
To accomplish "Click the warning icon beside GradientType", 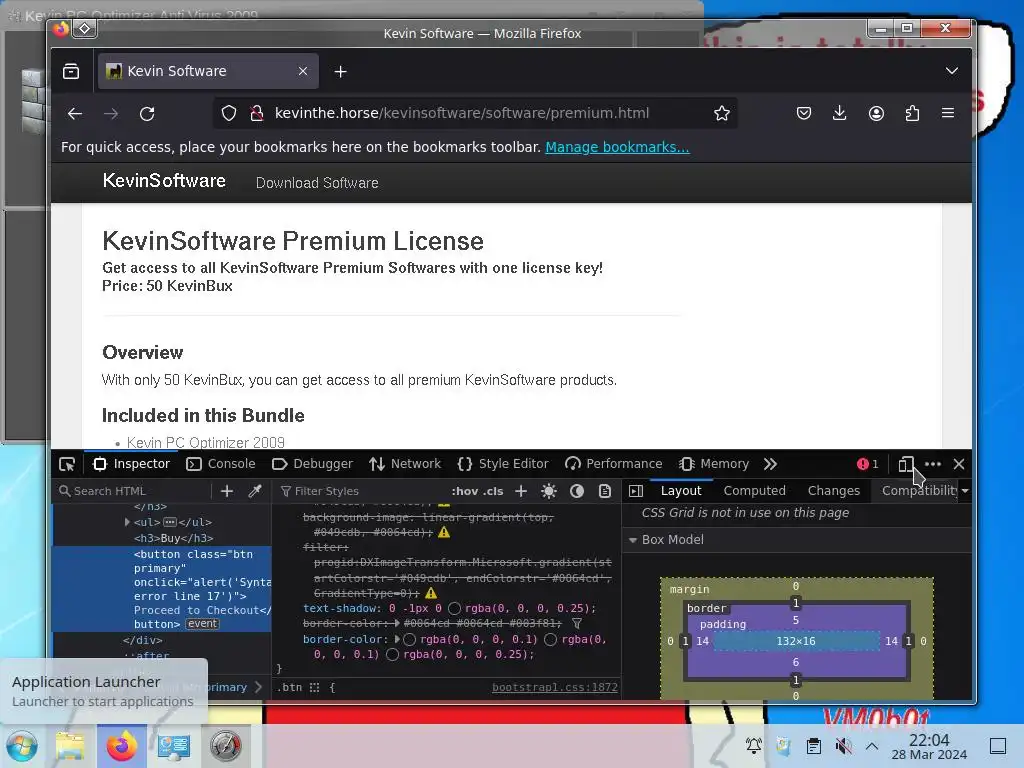I will pos(431,593).
